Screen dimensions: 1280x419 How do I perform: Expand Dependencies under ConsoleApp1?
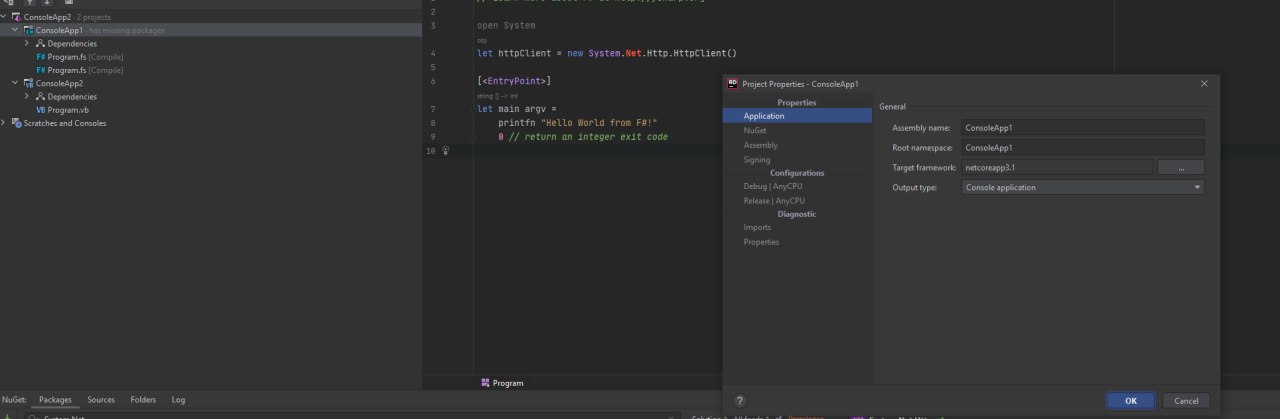(x=27, y=44)
